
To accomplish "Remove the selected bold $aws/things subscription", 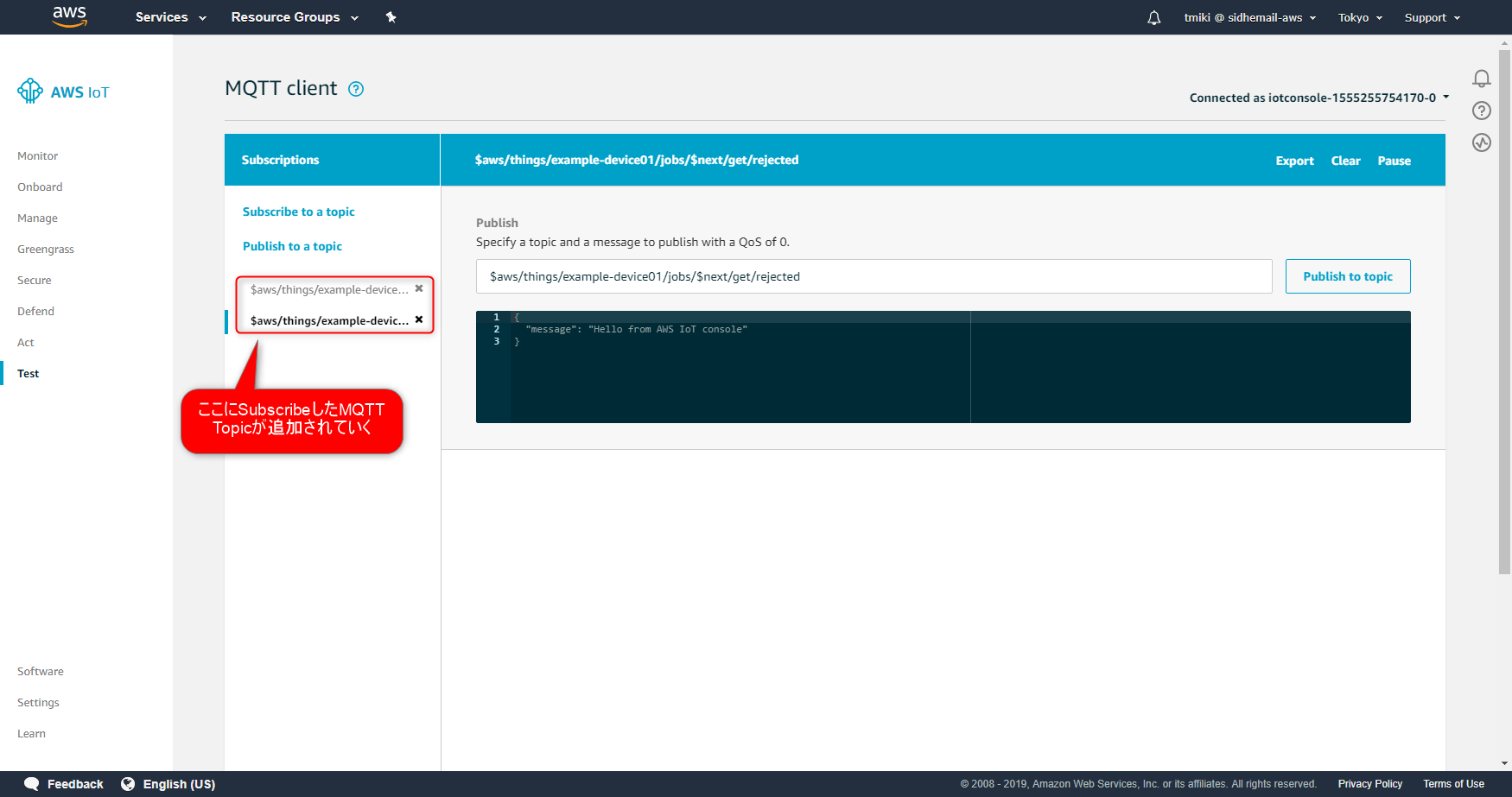I will 419,319.
